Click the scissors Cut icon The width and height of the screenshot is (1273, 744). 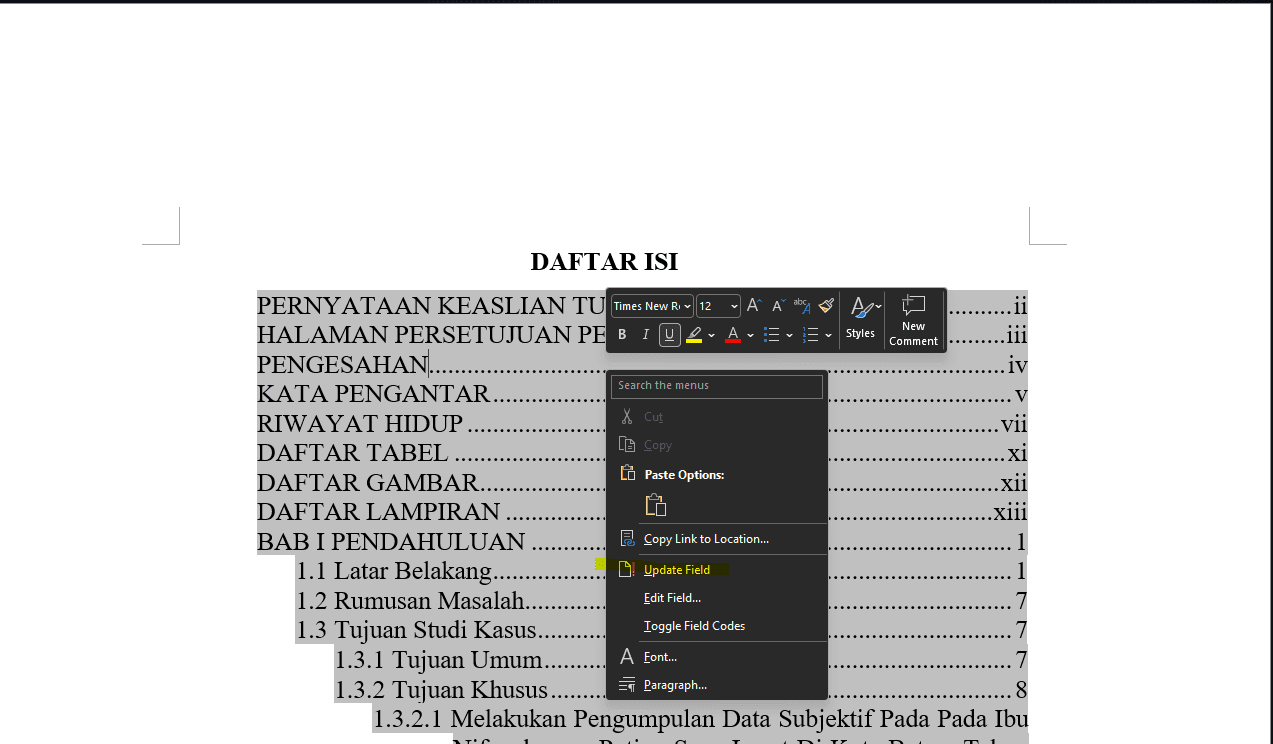(627, 416)
